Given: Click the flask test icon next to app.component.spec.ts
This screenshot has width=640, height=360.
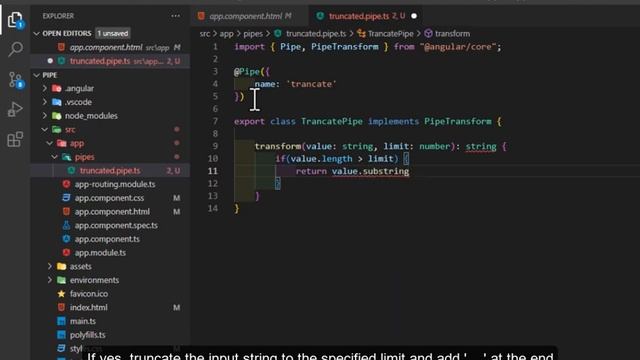Looking at the screenshot, I should 66,225.
